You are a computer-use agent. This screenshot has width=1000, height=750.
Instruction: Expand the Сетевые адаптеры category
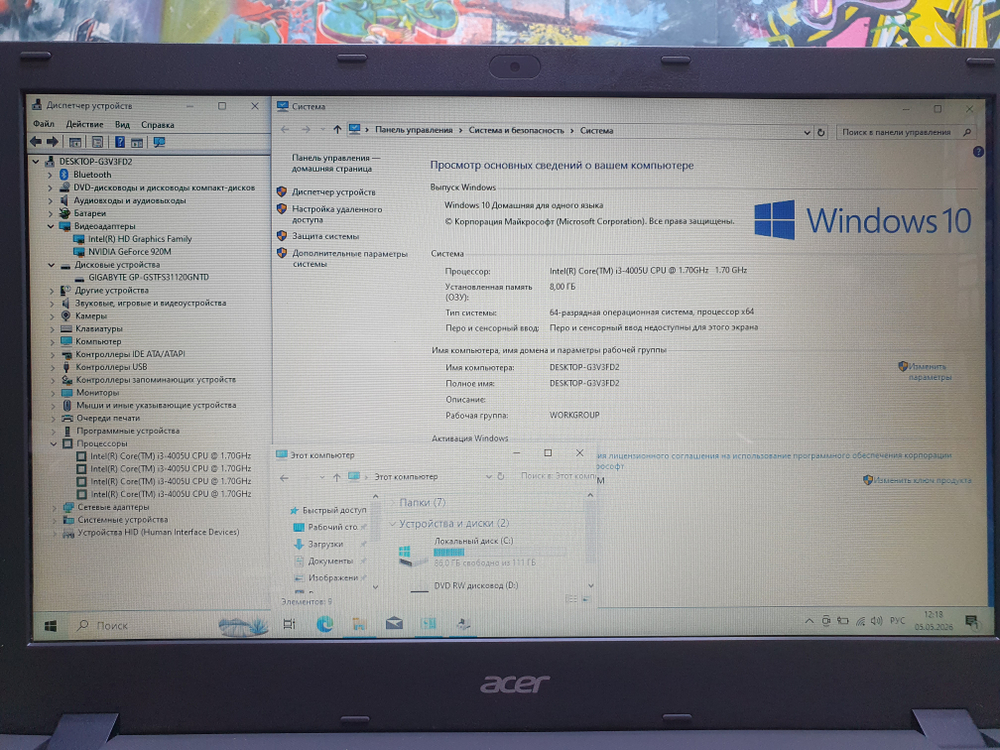click(x=54, y=507)
